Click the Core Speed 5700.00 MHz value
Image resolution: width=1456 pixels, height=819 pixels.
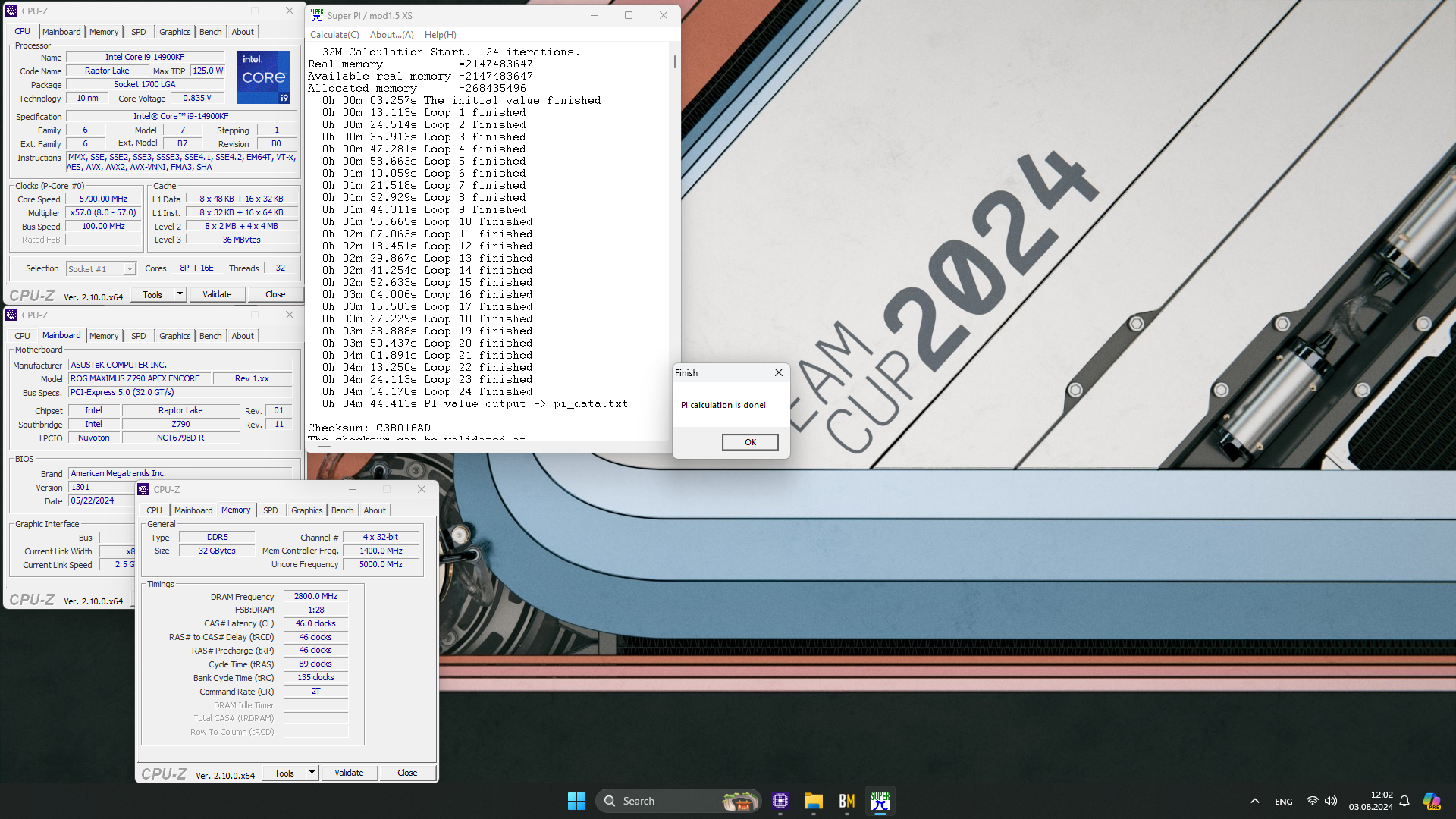click(x=103, y=199)
